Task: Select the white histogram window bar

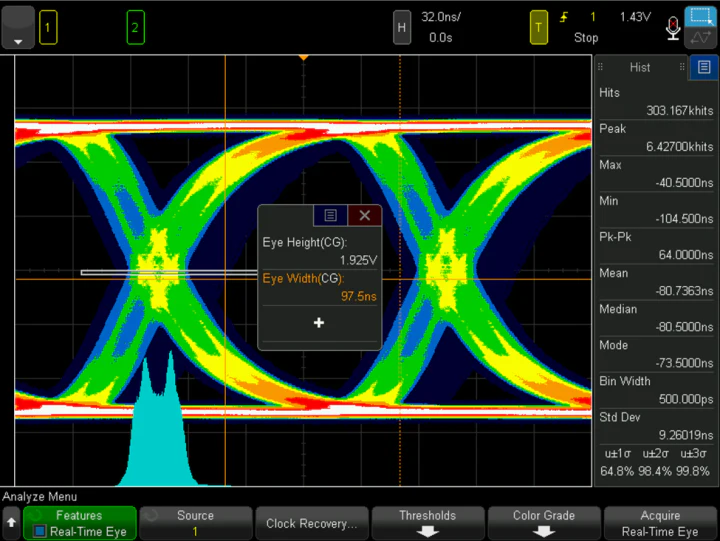Action: pyautogui.click(x=169, y=273)
